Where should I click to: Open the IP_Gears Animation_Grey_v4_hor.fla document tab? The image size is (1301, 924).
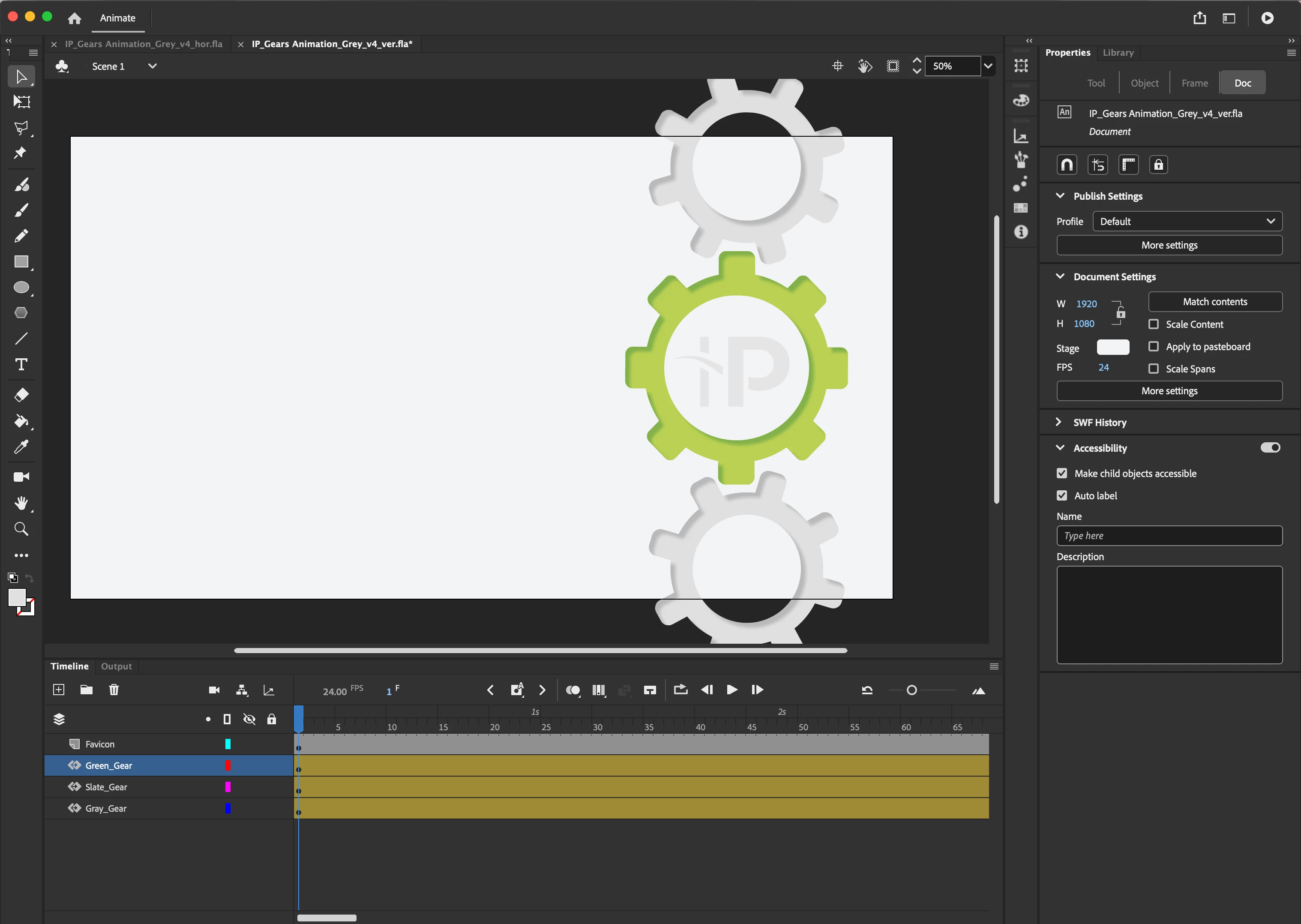(144, 44)
